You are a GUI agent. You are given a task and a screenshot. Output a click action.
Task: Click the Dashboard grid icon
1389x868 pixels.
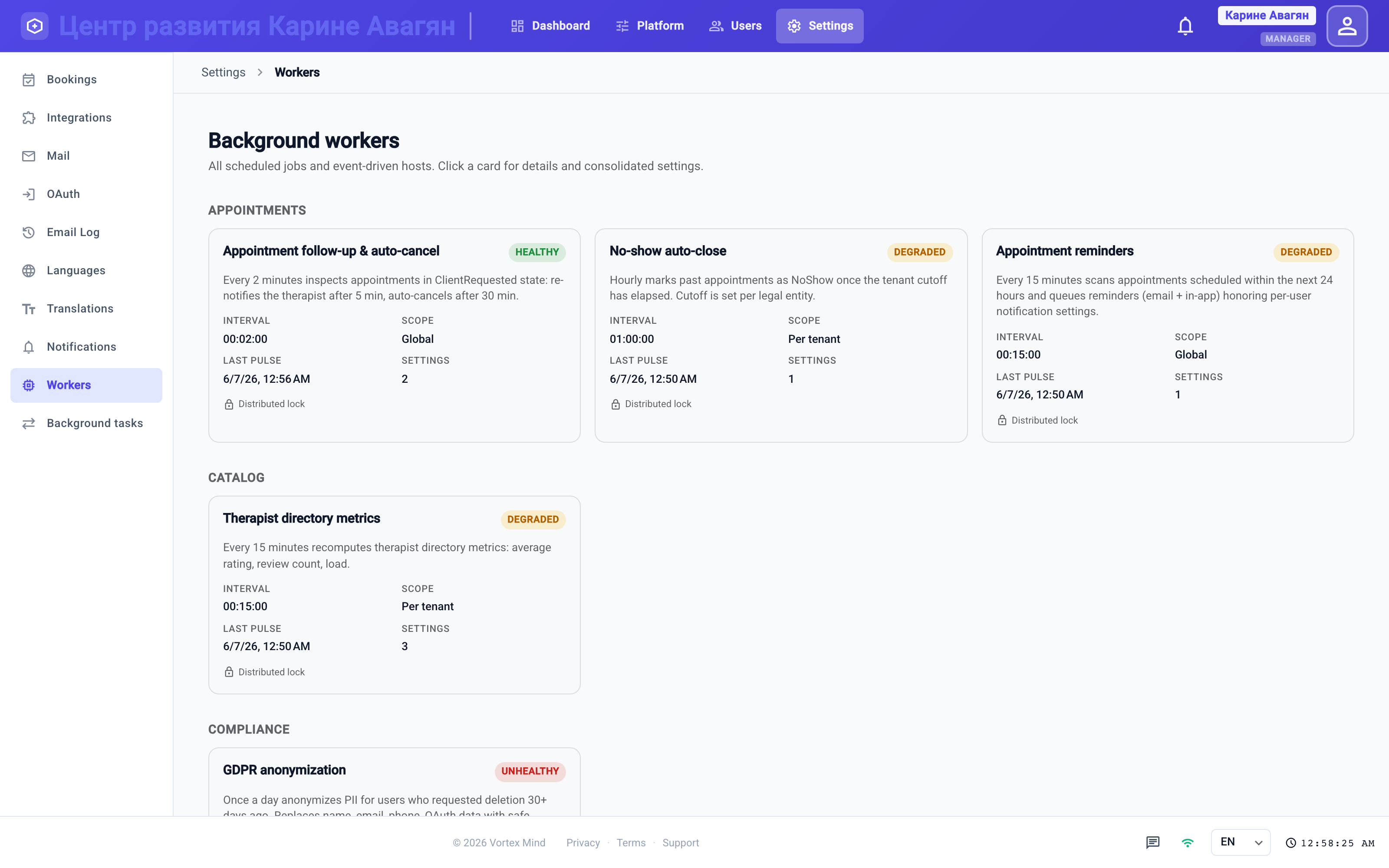coord(517,26)
